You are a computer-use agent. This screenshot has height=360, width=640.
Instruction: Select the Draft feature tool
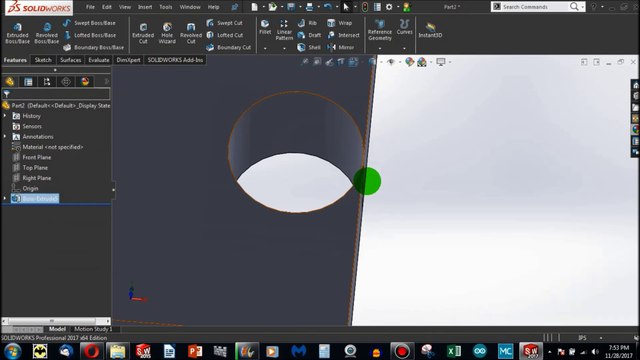(x=309, y=35)
